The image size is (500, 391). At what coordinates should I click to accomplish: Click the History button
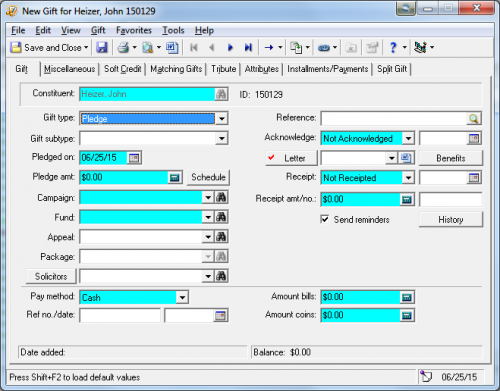tap(451, 220)
